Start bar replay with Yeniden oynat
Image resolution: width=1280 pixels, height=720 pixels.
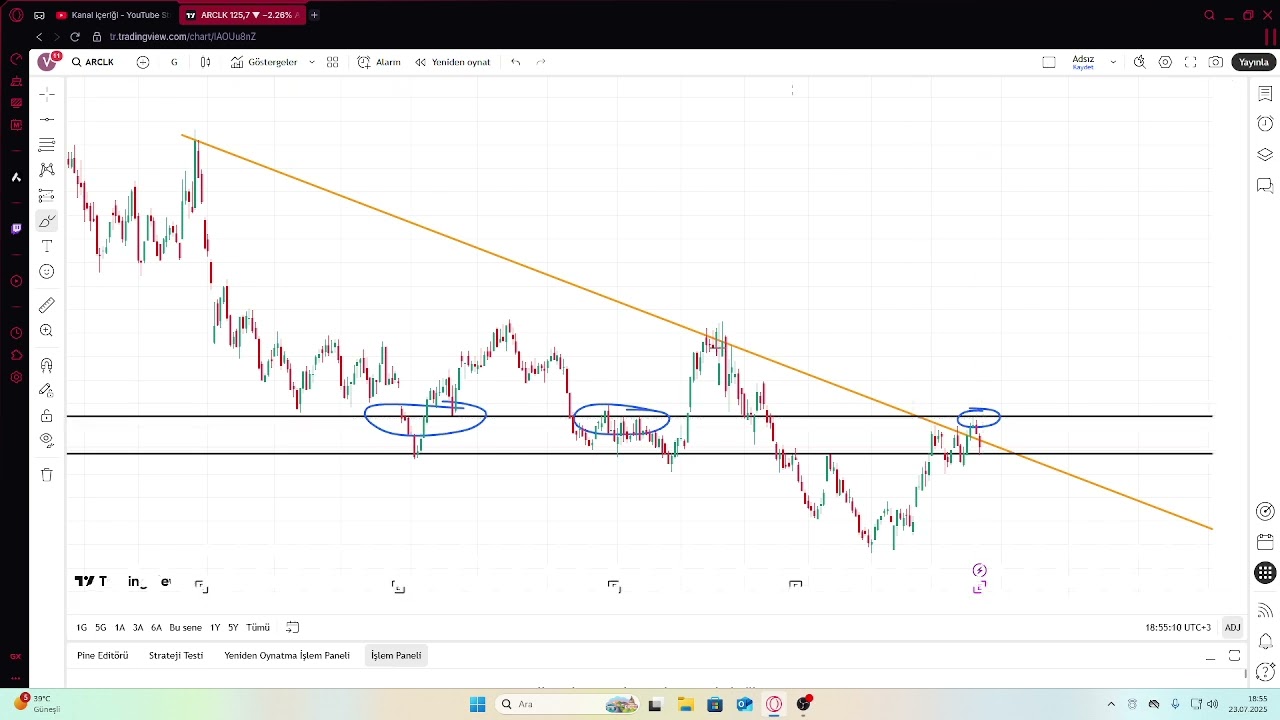[x=453, y=62]
